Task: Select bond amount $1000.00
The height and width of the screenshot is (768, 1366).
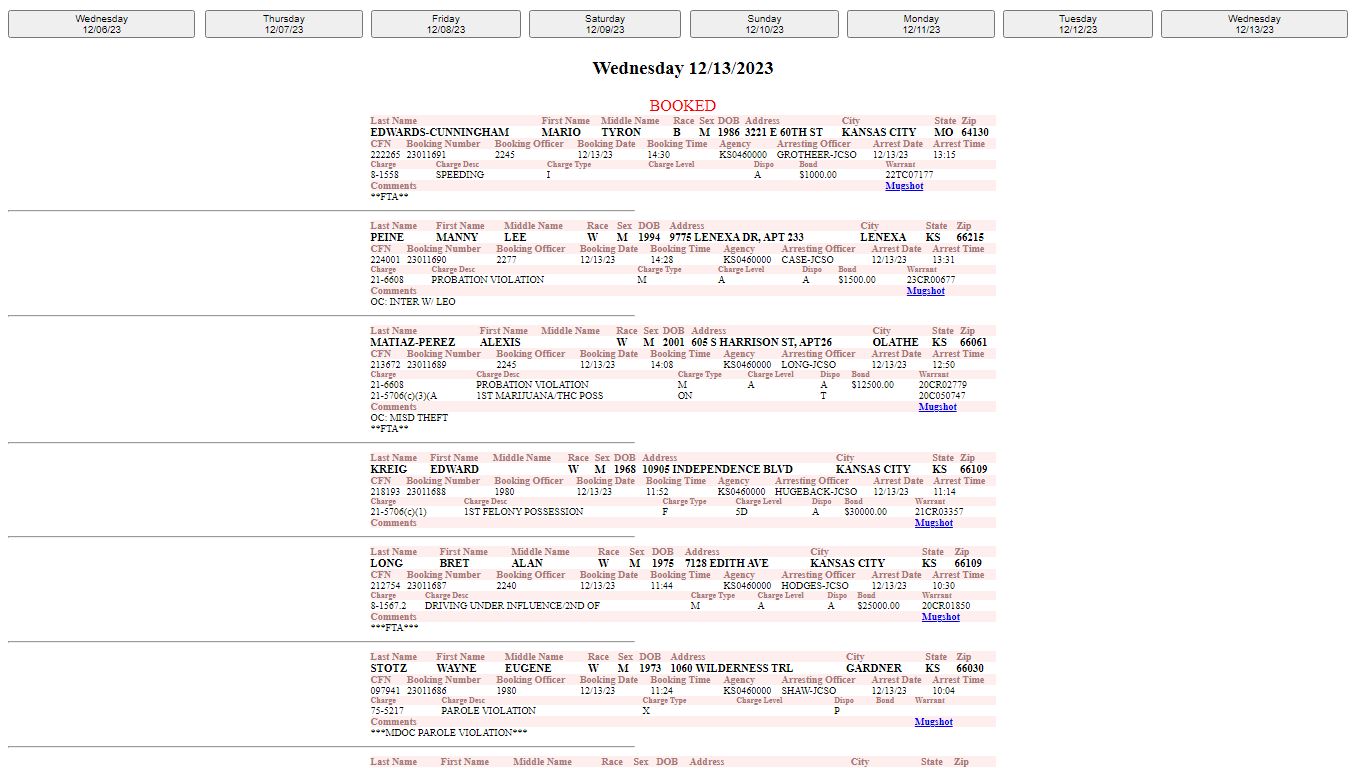Action: [x=817, y=175]
